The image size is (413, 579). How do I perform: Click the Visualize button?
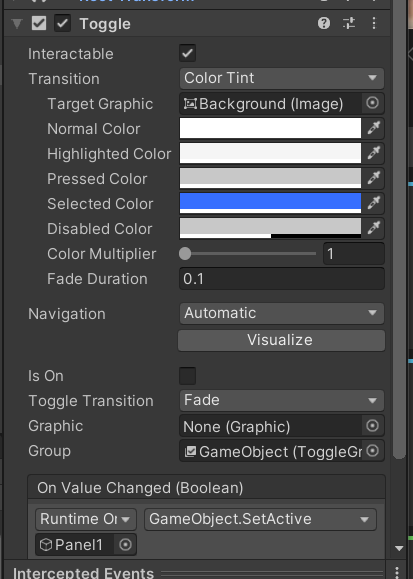(281, 340)
